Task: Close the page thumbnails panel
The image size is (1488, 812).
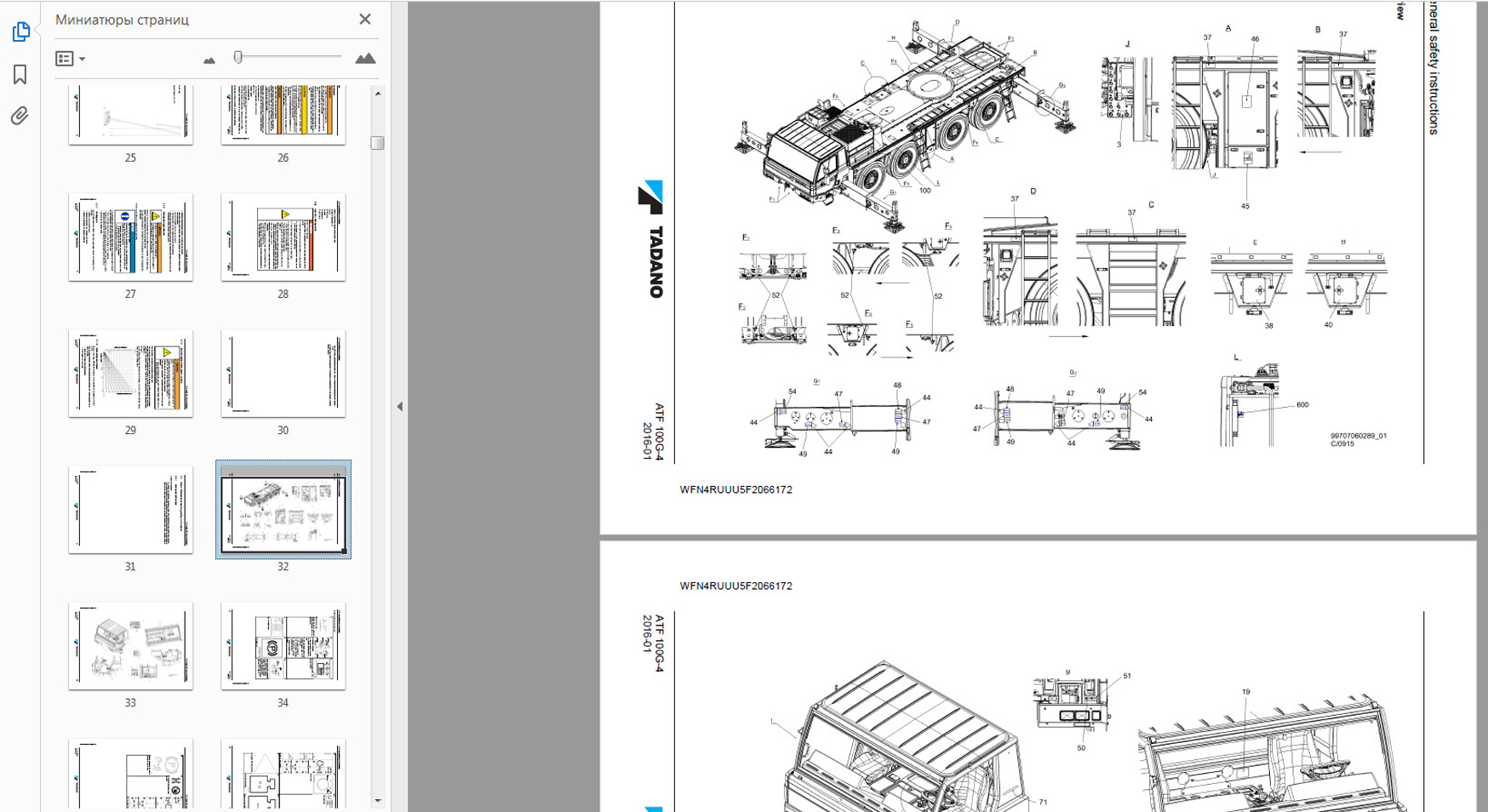Action: (365, 20)
